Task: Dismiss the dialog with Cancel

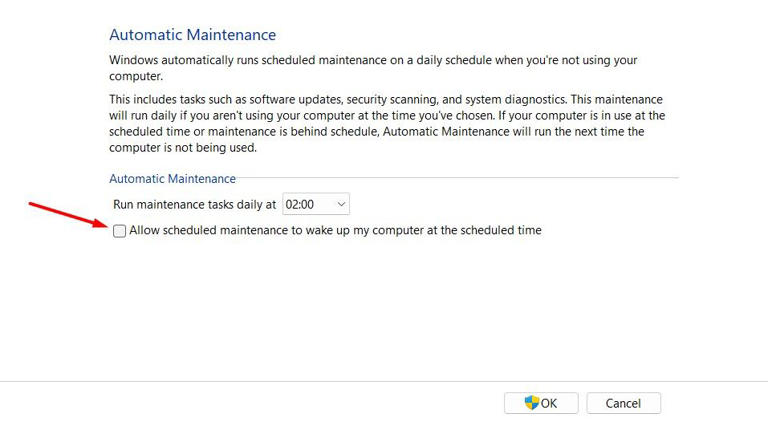Action: (622, 403)
